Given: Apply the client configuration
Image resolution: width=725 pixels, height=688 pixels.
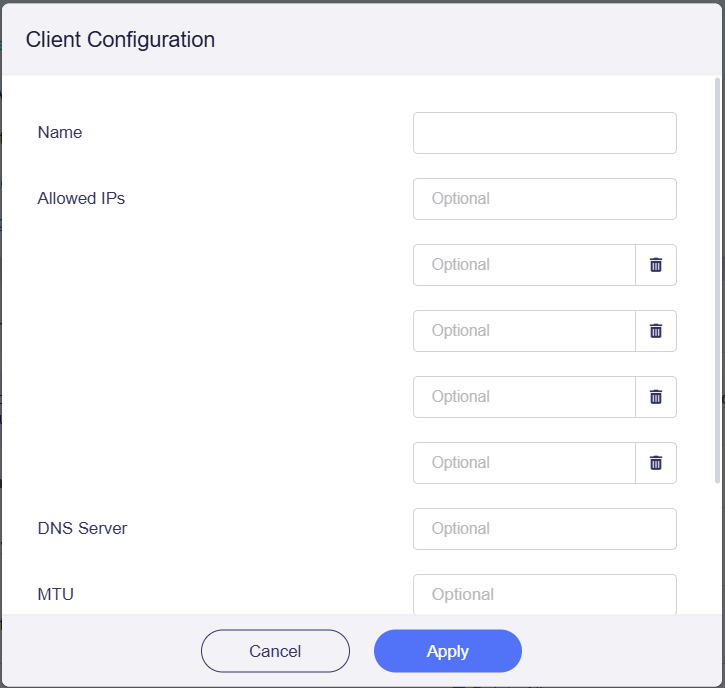Looking at the screenshot, I should 448,651.
